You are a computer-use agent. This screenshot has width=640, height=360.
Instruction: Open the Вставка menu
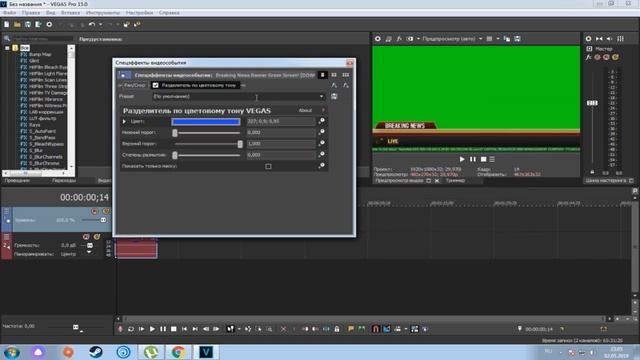tap(70, 13)
